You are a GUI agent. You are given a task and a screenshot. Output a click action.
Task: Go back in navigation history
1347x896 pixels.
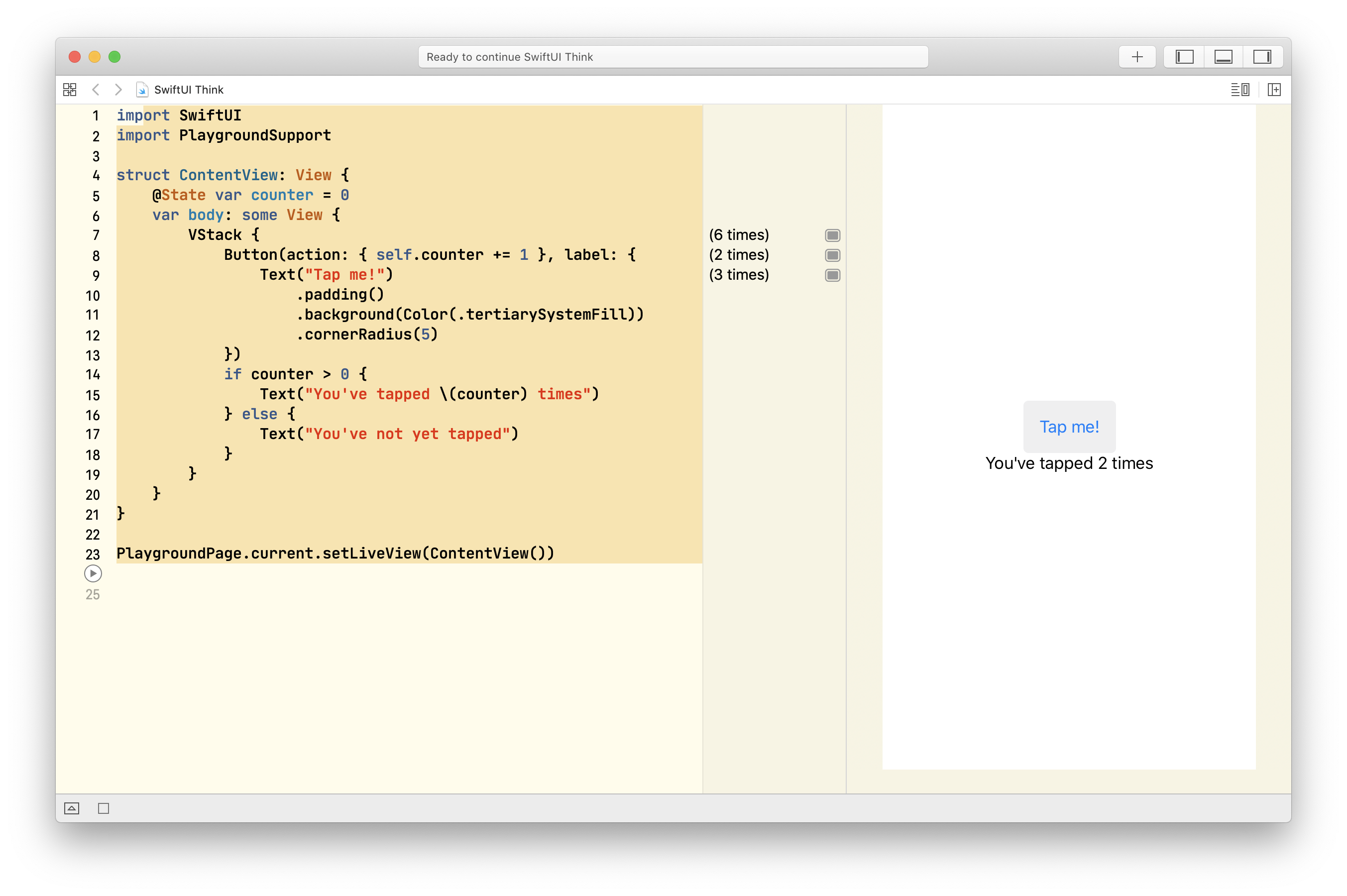[x=96, y=90]
